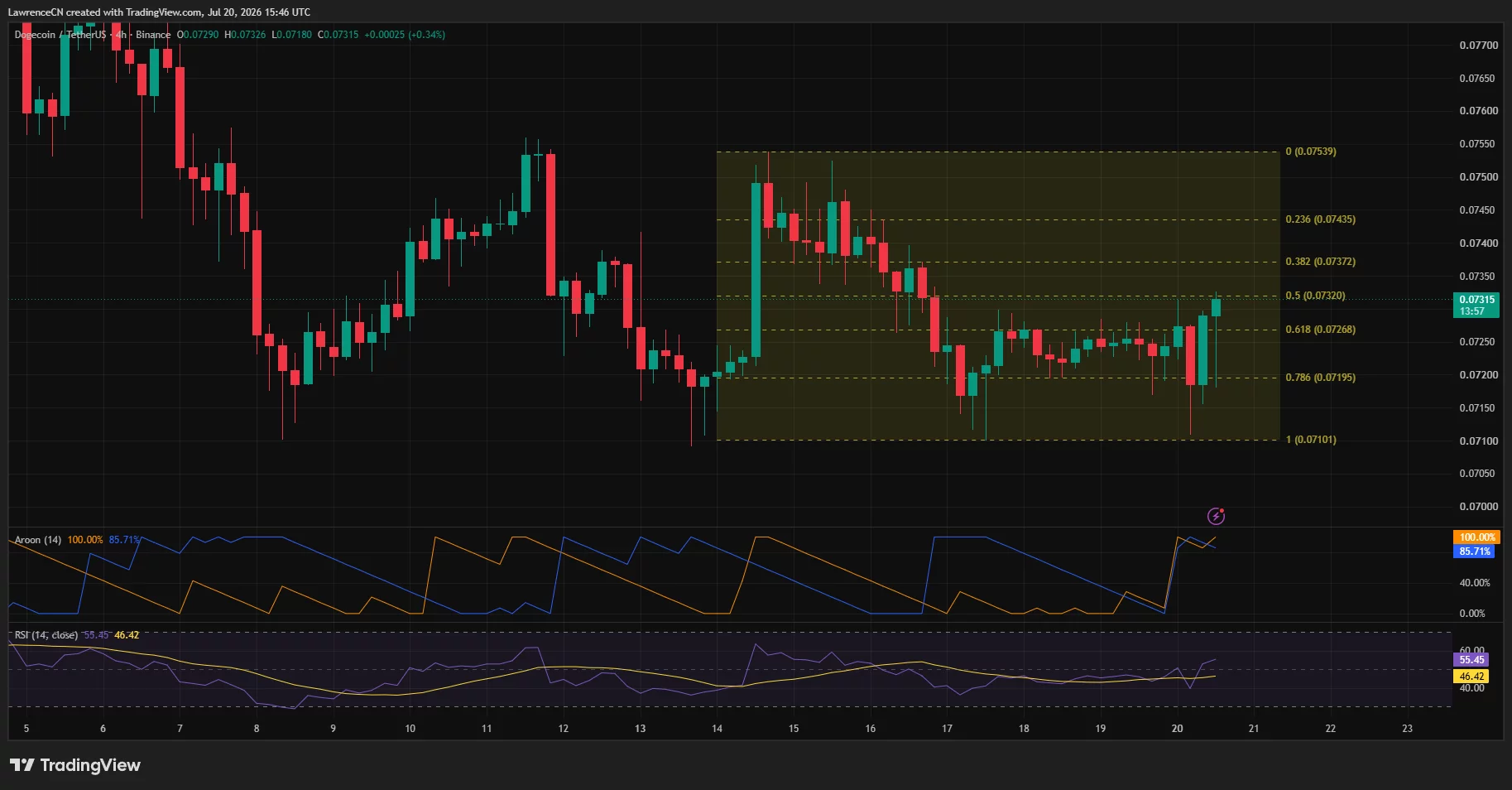This screenshot has width=1512, height=790.
Task: Click the Fibonacci 1 (0.07101) level label
Action: coord(1311,440)
